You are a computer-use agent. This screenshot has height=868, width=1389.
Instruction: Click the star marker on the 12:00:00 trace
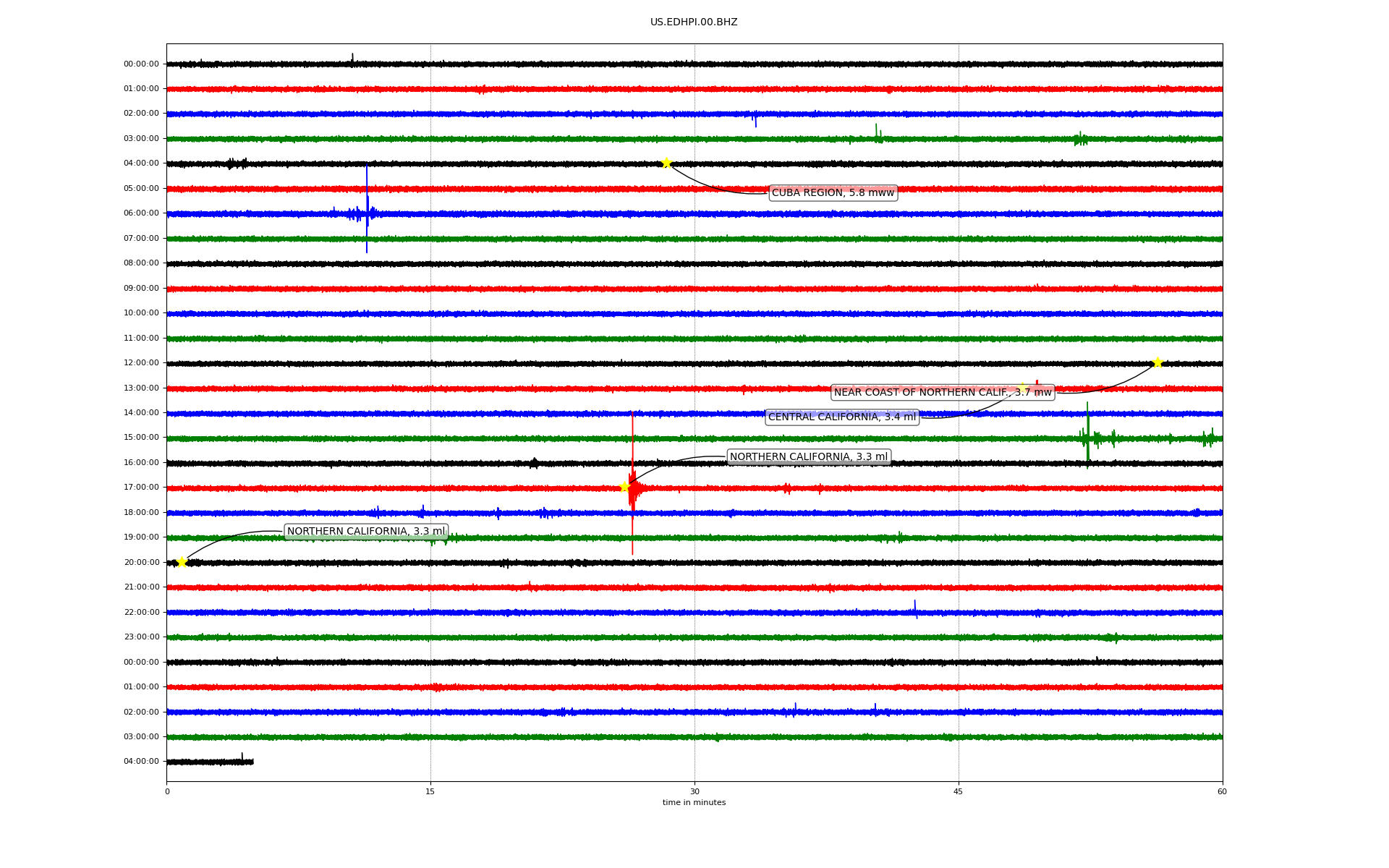[x=1157, y=362]
